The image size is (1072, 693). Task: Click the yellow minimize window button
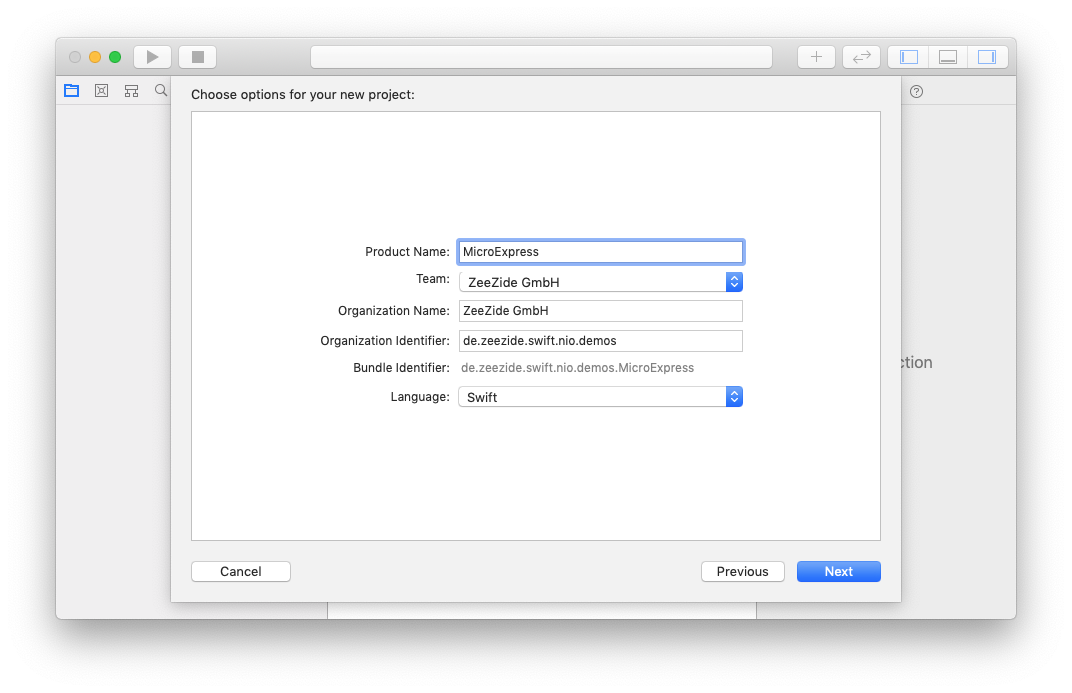(95, 57)
